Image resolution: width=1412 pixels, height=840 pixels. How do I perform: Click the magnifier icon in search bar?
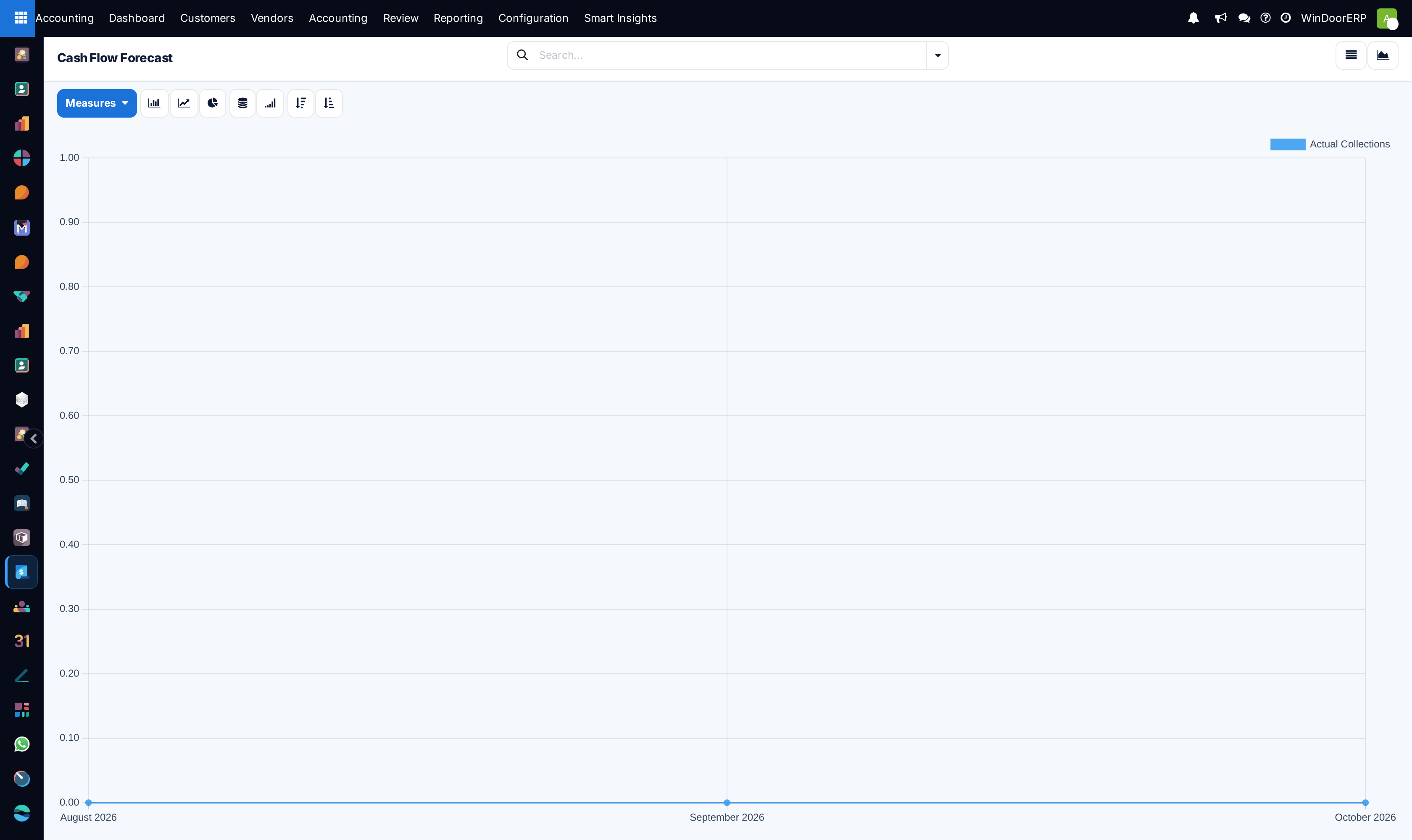click(522, 55)
